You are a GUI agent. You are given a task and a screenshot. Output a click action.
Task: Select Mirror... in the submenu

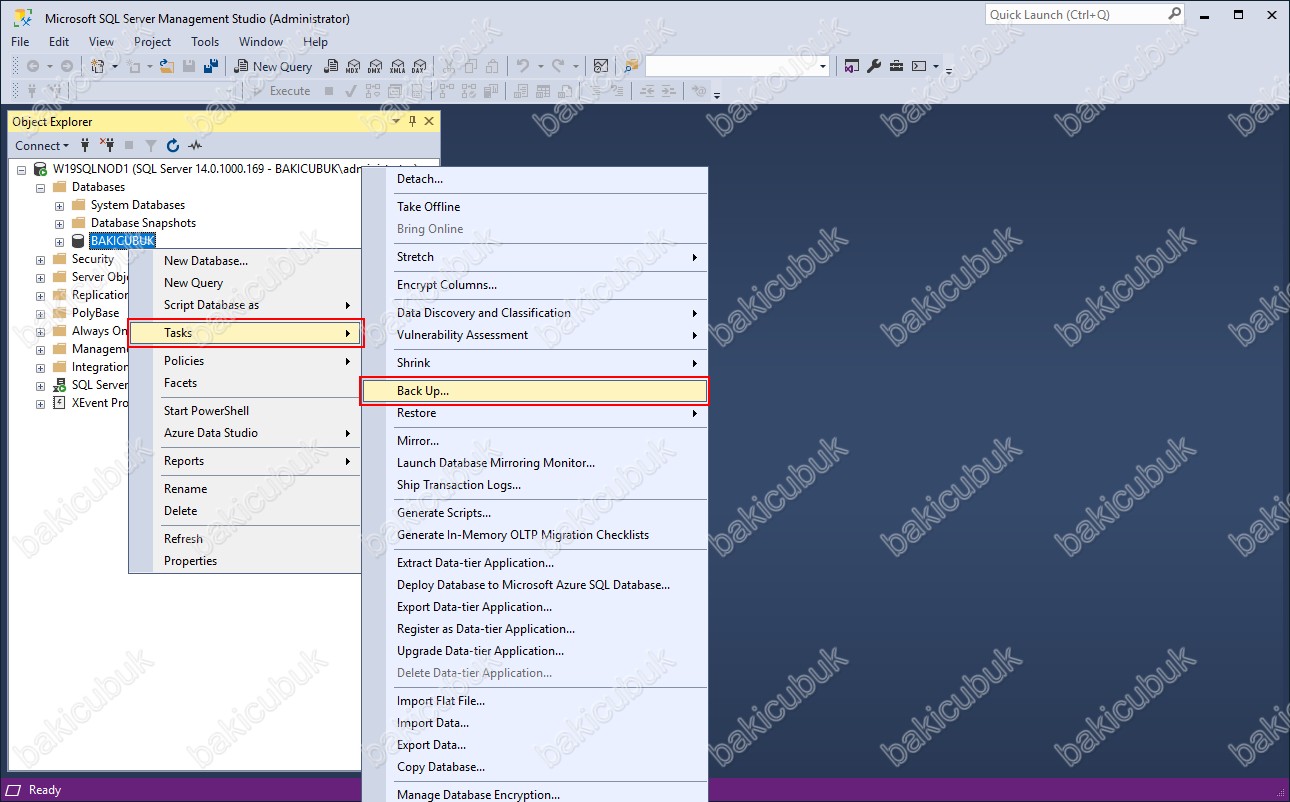(x=534, y=441)
